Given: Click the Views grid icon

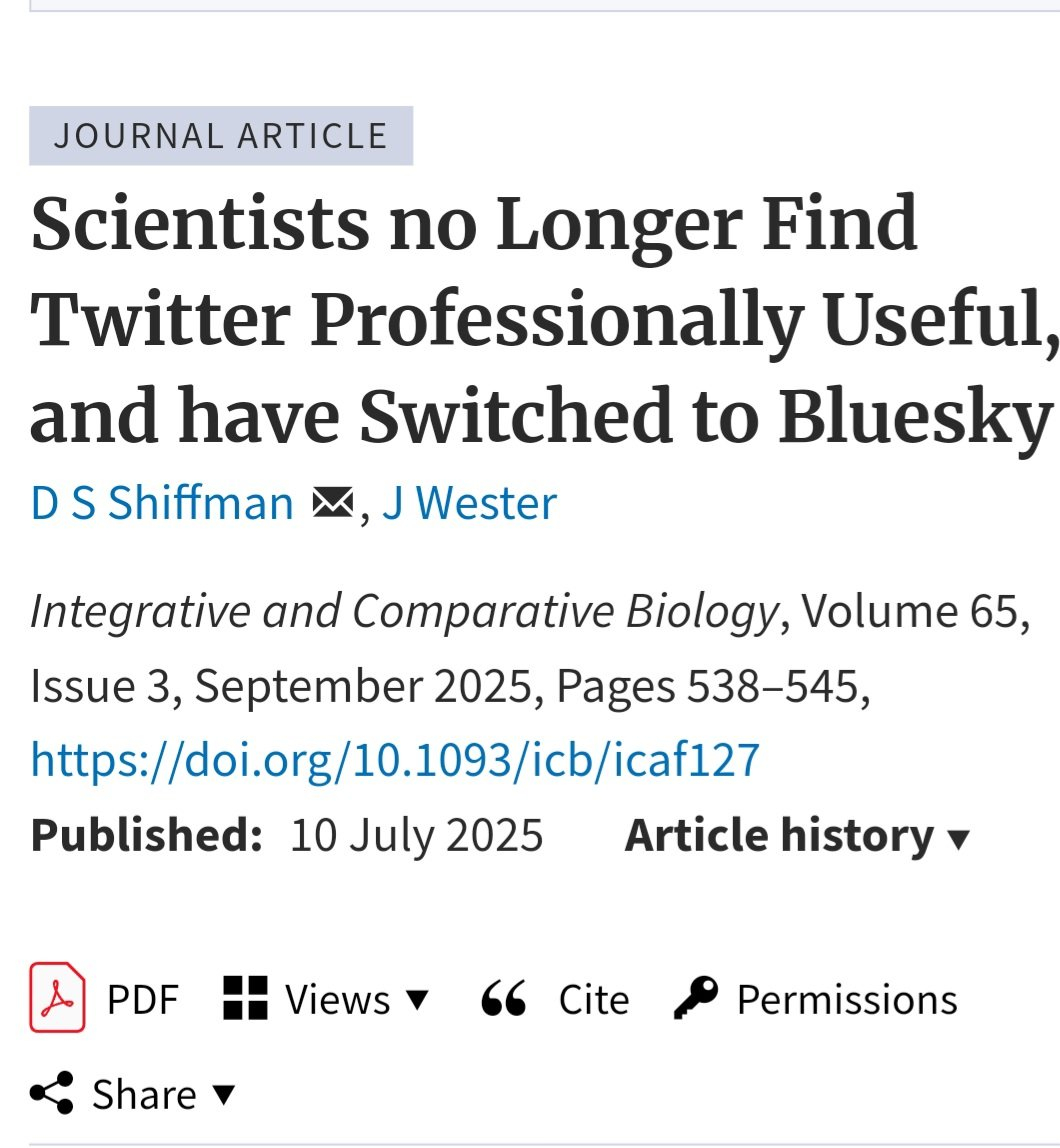Looking at the screenshot, I should point(245,998).
